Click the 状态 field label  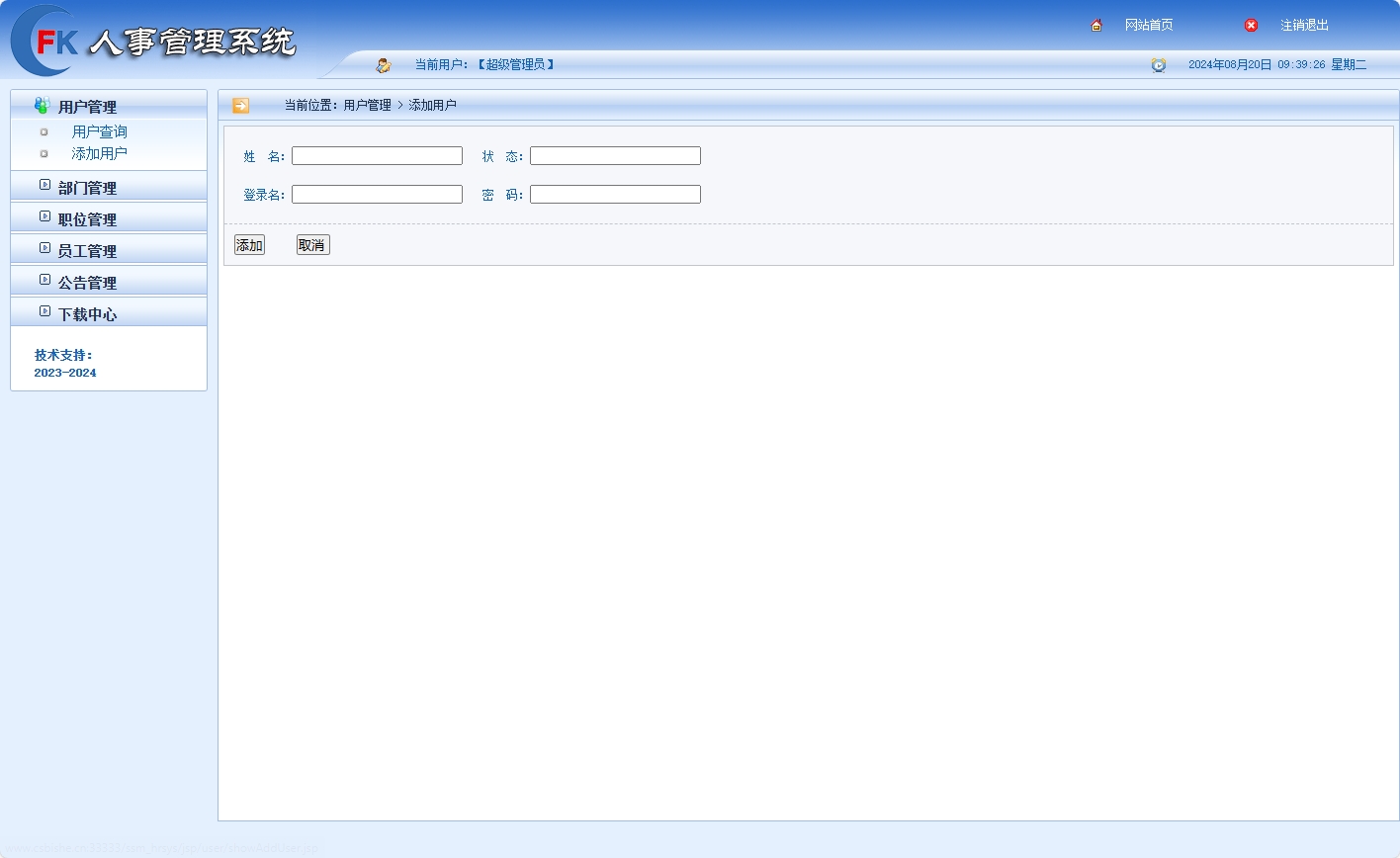click(502, 156)
